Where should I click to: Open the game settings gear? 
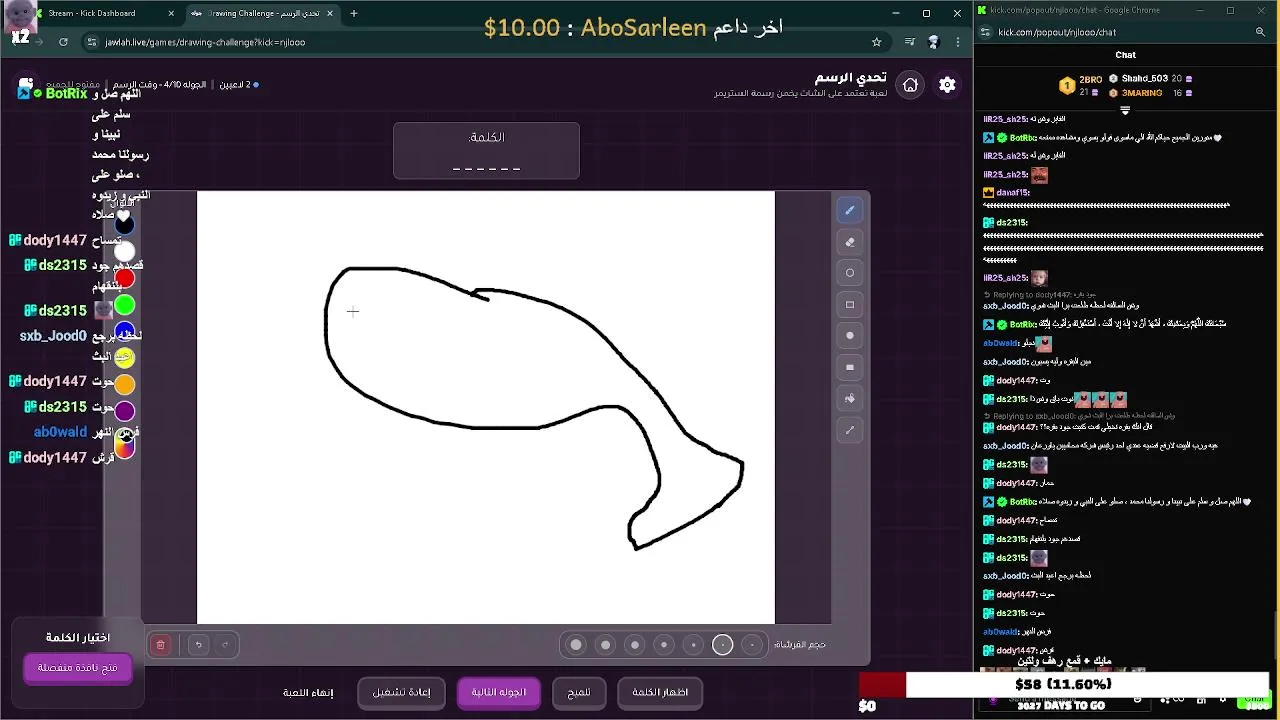pyautogui.click(x=947, y=85)
